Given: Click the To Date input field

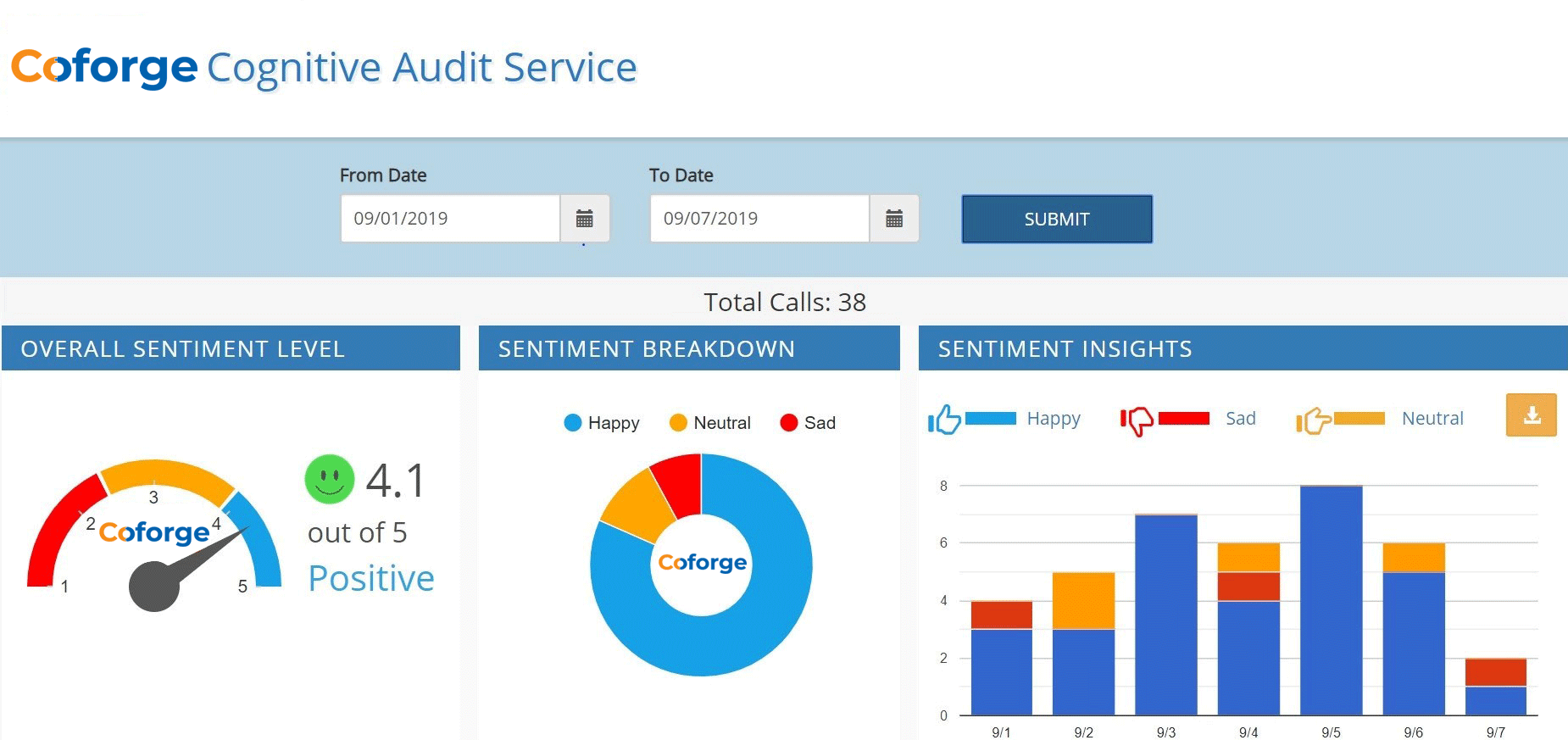Looking at the screenshot, I should [759, 219].
